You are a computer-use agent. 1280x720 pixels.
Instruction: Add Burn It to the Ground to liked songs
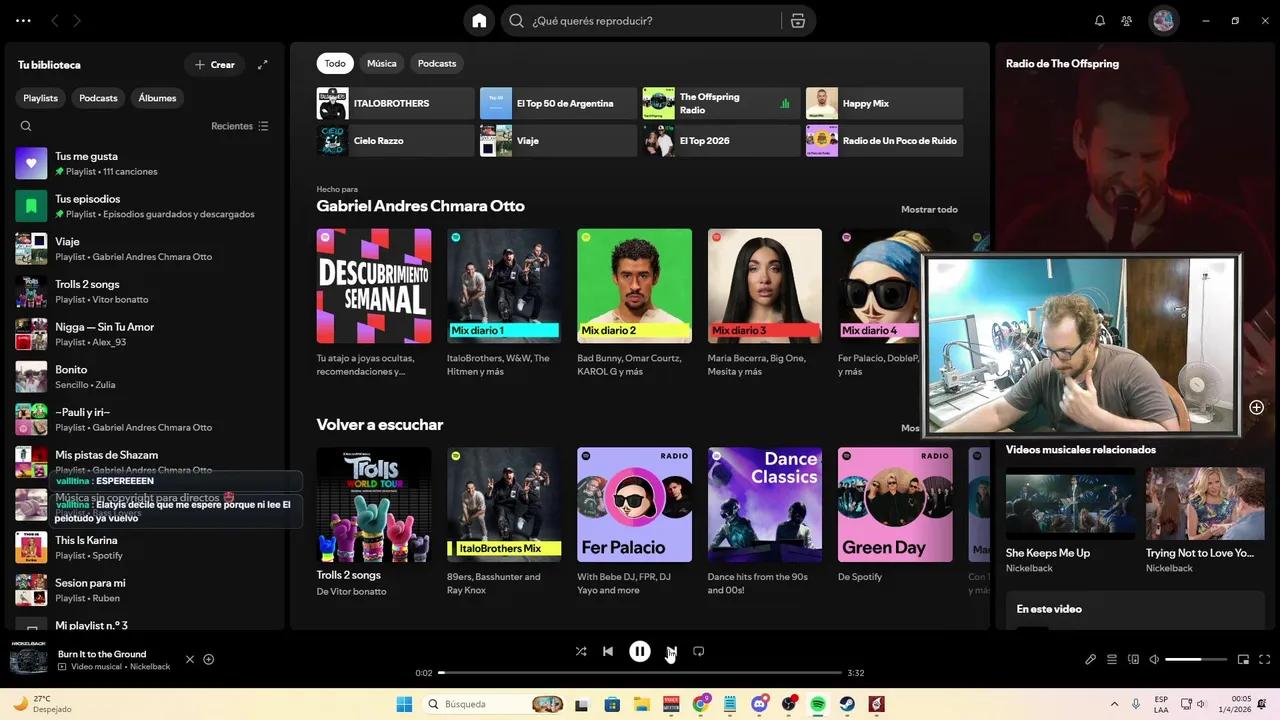[209, 659]
